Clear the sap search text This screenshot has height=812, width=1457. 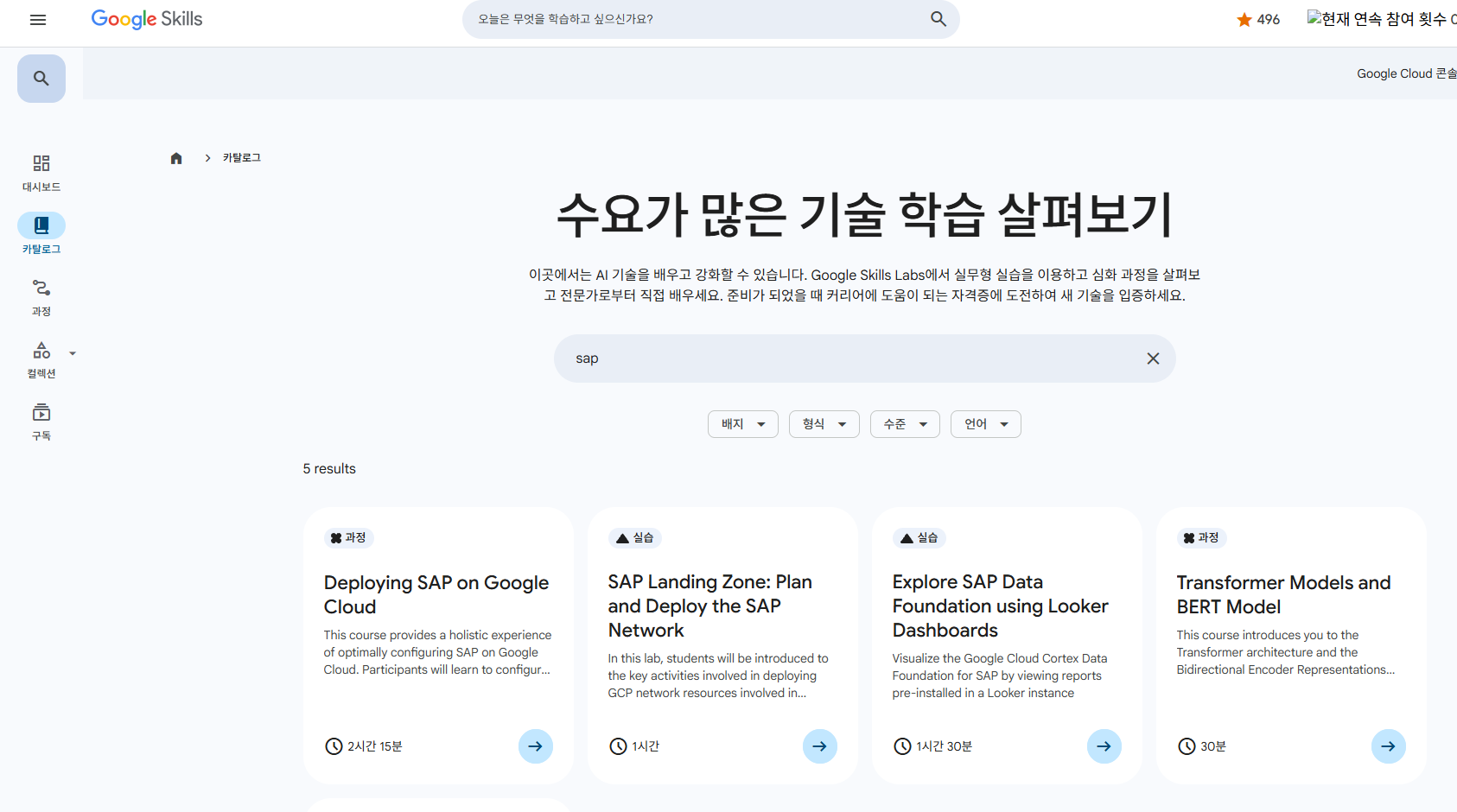(1153, 358)
